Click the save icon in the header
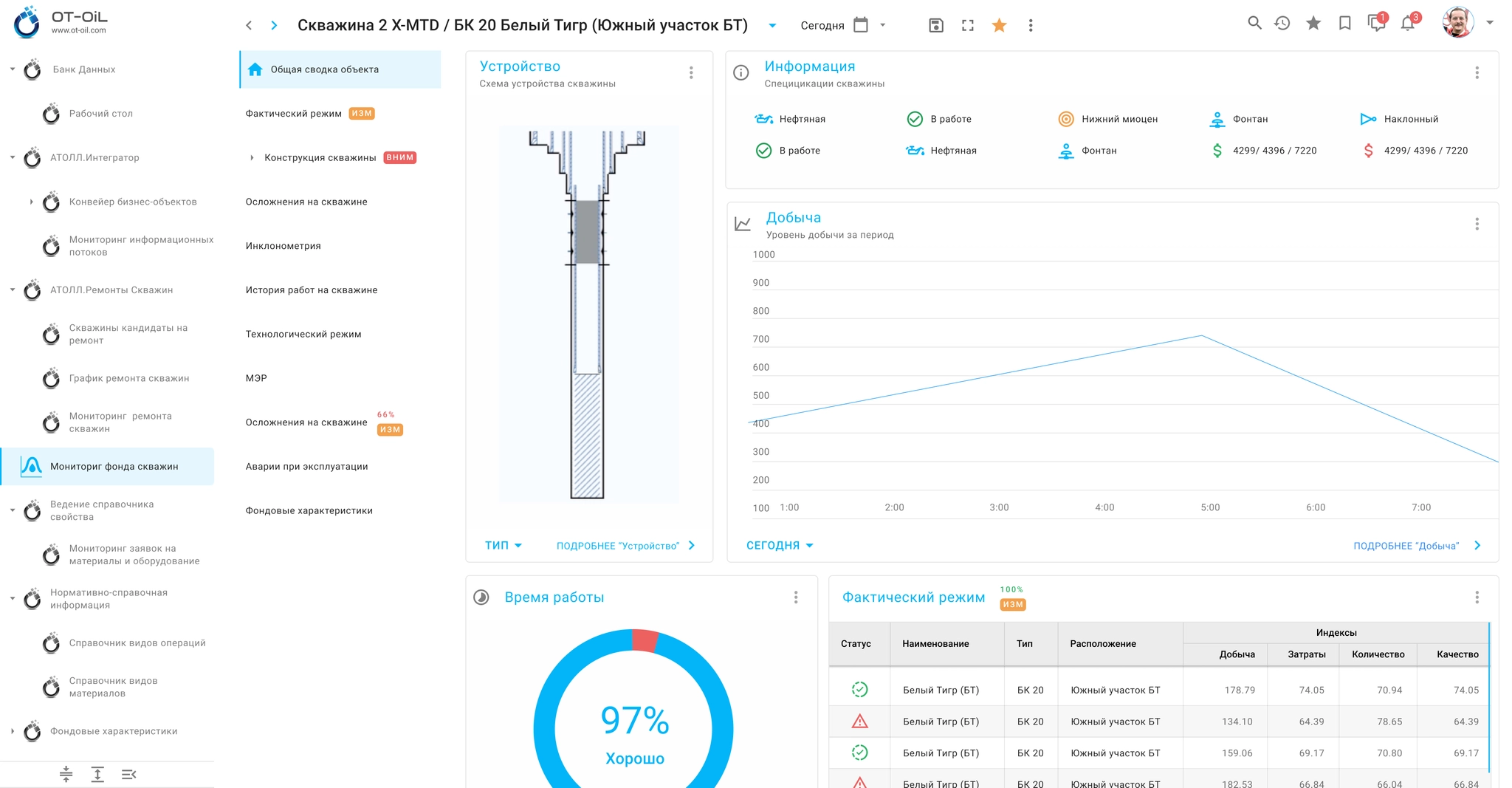 935,25
